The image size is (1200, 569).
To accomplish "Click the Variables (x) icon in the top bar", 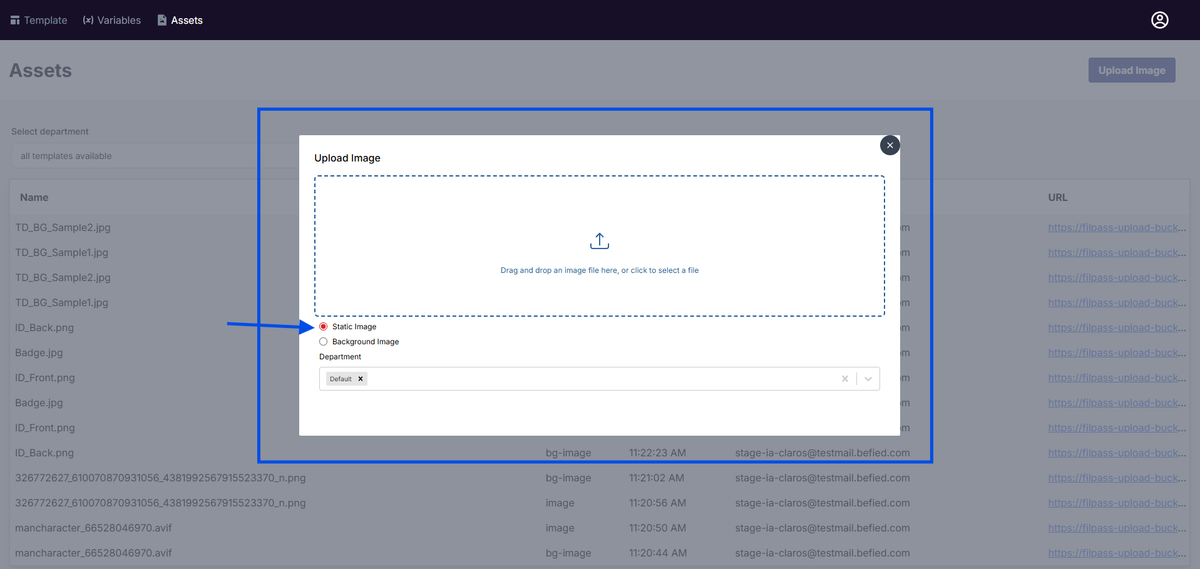I will (88, 20).
